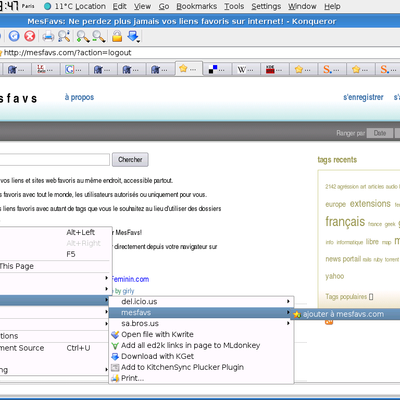Image resolution: width=400 pixels, height=400 pixels.
Task: Open Find with the binoculars toolbar icon
Action: pos(64,36)
